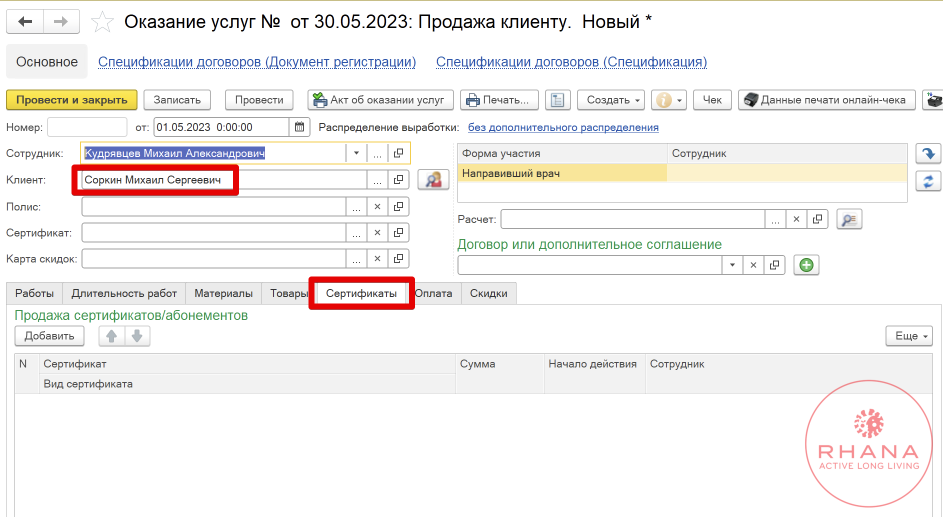This screenshot has width=943, height=517.
Task: Switch to the Материалы tab
Action: (x=223, y=293)
